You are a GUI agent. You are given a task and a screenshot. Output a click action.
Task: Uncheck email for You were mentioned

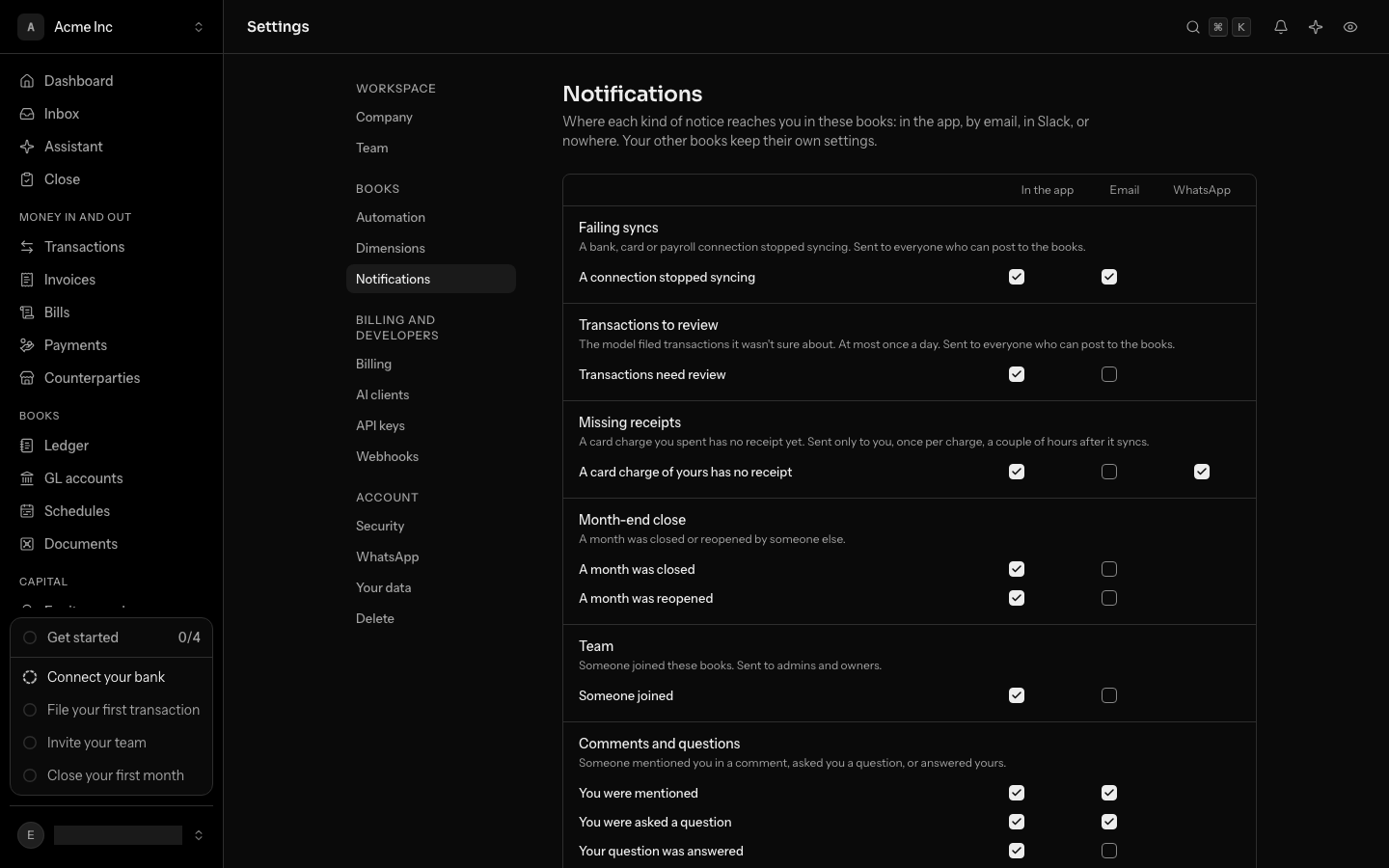(1109, 793)
